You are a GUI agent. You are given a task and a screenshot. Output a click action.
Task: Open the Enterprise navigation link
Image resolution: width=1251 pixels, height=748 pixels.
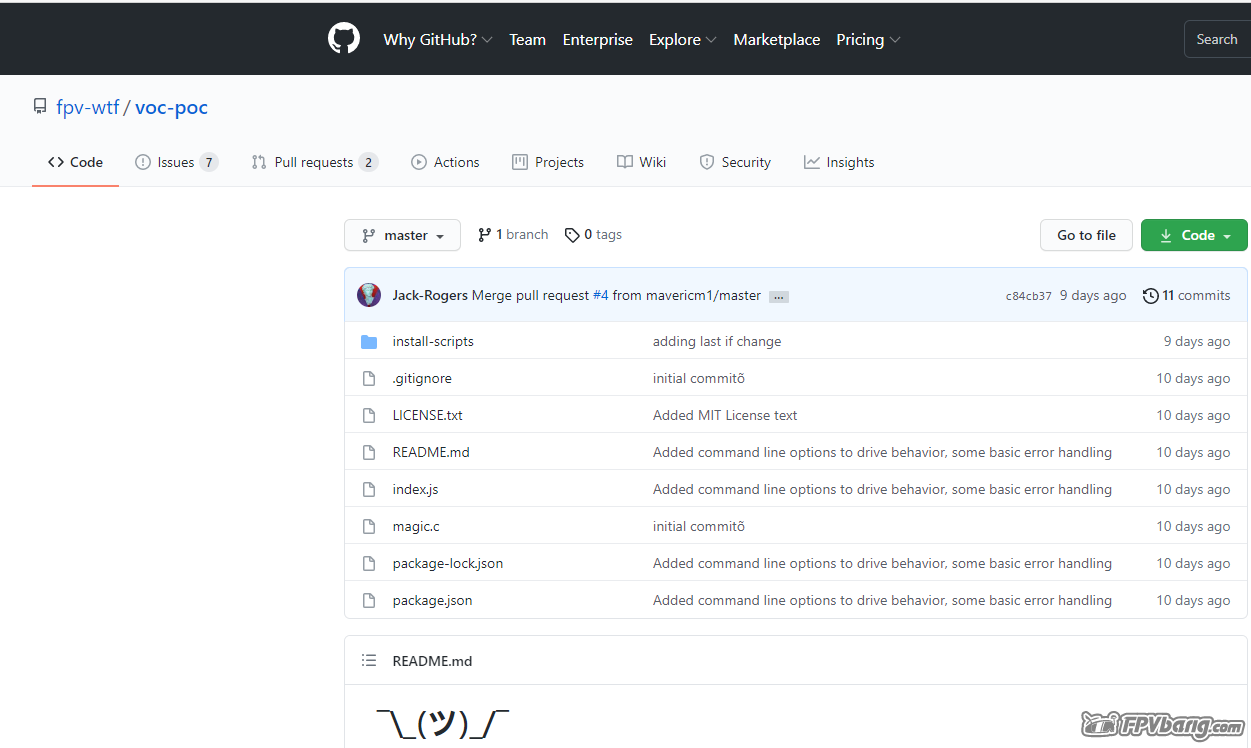pos(598,40)
